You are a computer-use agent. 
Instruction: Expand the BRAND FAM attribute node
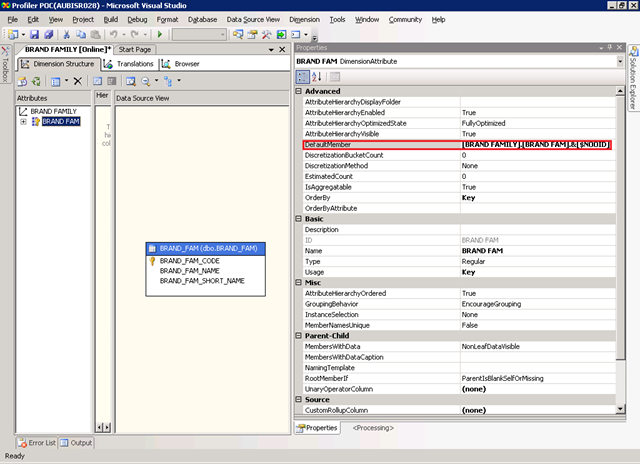point(24,122)
